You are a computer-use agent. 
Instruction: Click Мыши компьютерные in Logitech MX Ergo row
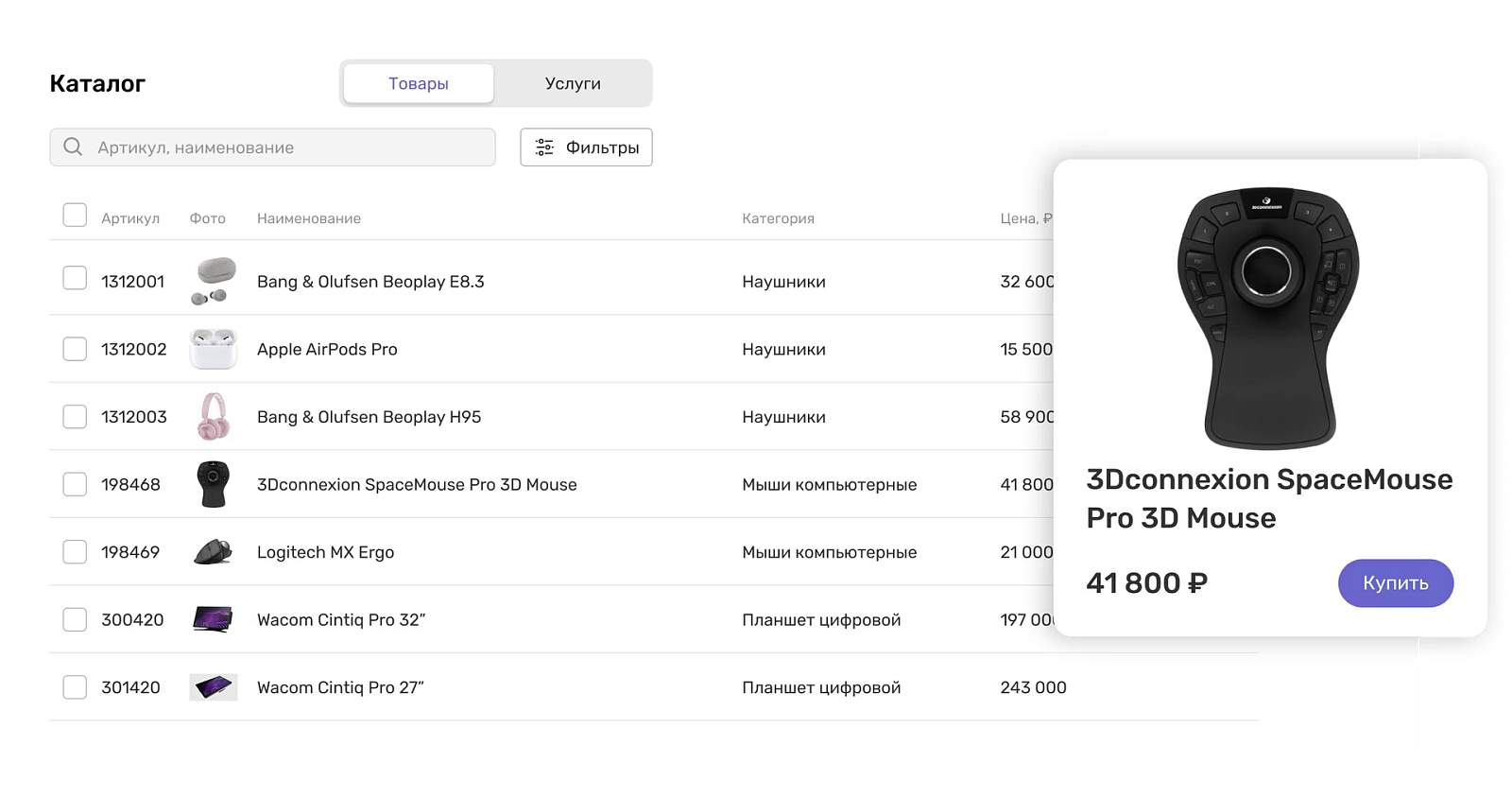829,552
